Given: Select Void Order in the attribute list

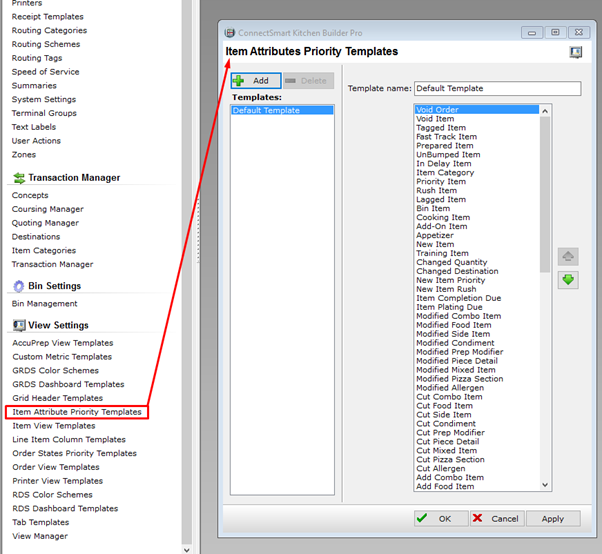Looking at the screenshot, I should 438,110.
